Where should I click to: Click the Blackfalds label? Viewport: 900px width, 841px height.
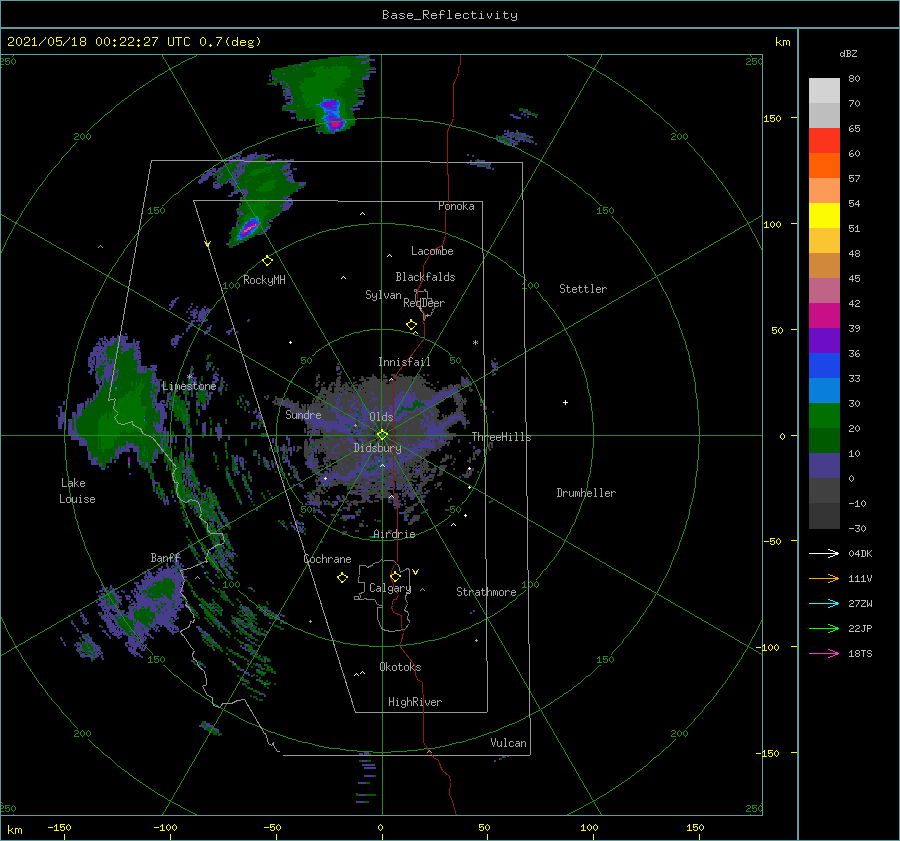tap(425, 277)
